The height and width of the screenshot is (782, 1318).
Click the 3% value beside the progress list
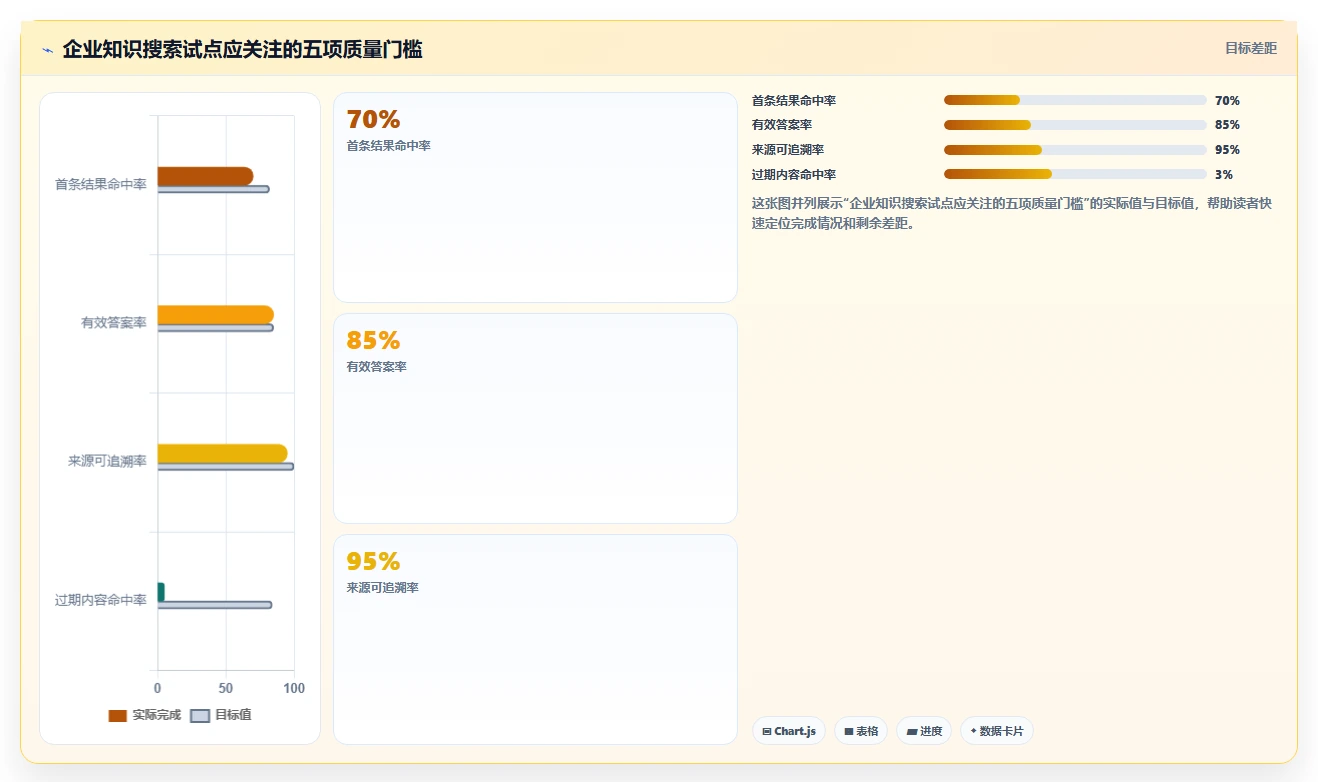[x=1224, y=174]
